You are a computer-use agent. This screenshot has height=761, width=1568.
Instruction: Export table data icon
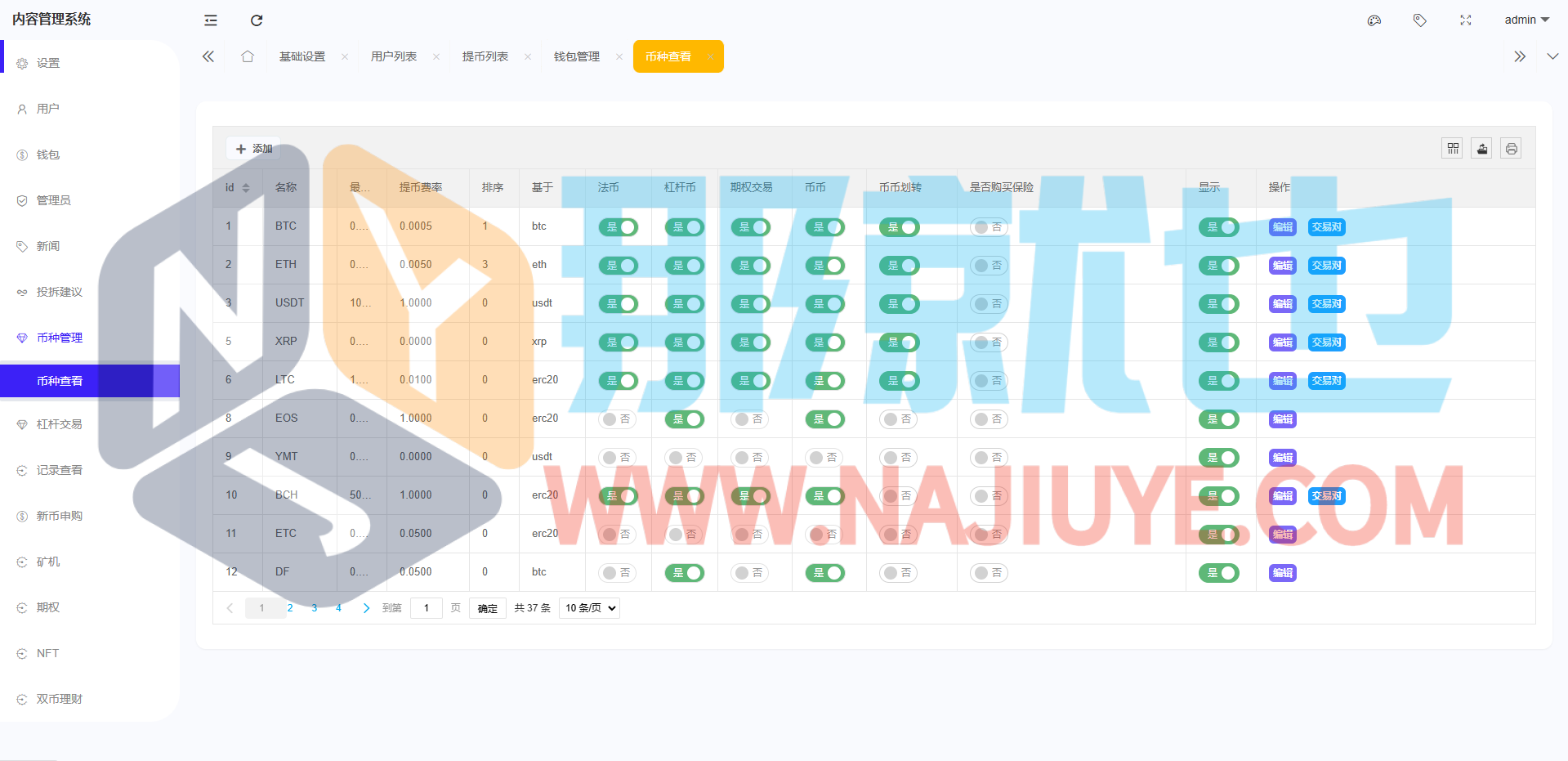point(1482,149)
